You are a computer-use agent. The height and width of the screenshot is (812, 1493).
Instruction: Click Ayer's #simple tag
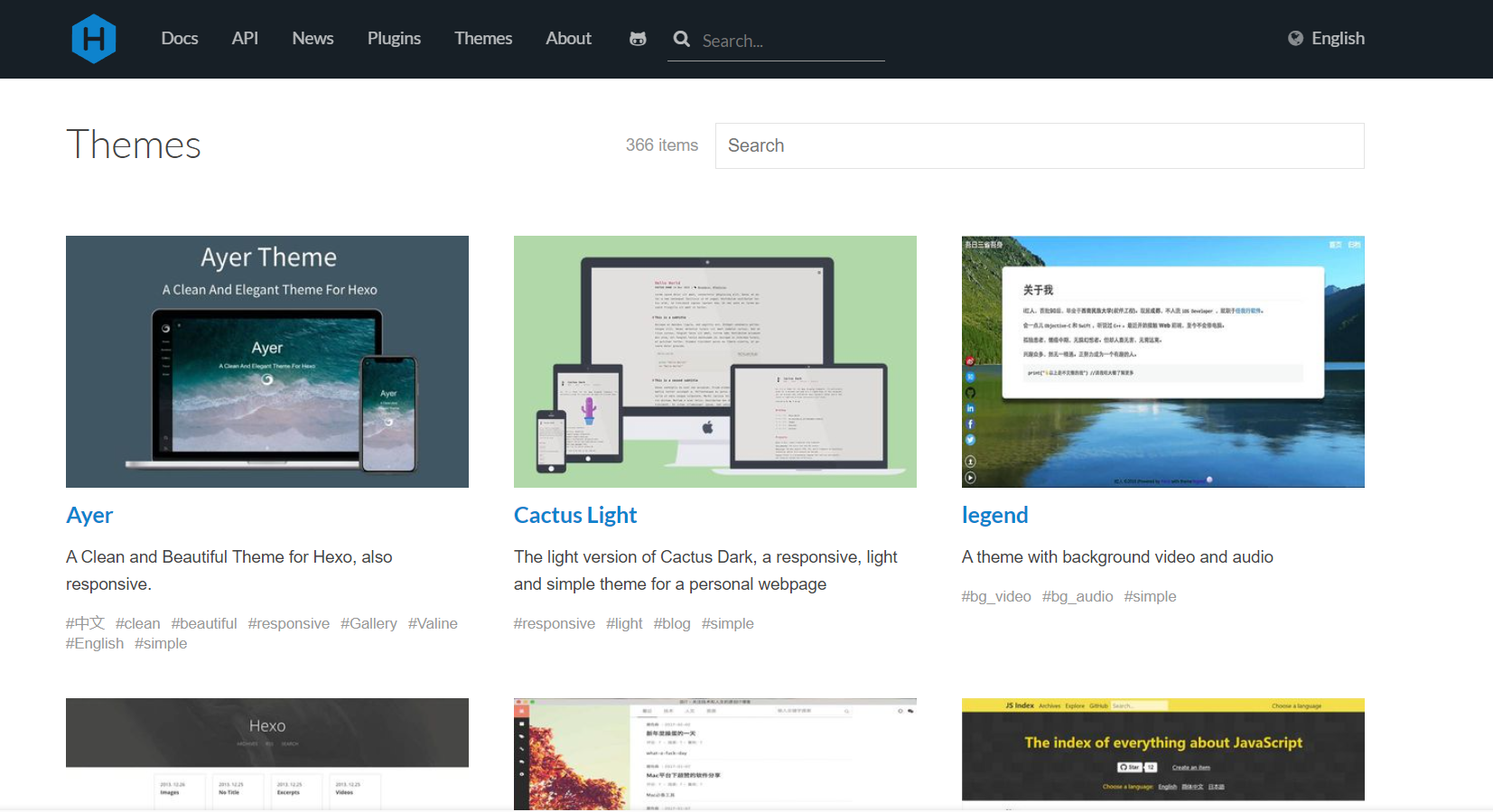pyautogui.click(x=161, y=643)
